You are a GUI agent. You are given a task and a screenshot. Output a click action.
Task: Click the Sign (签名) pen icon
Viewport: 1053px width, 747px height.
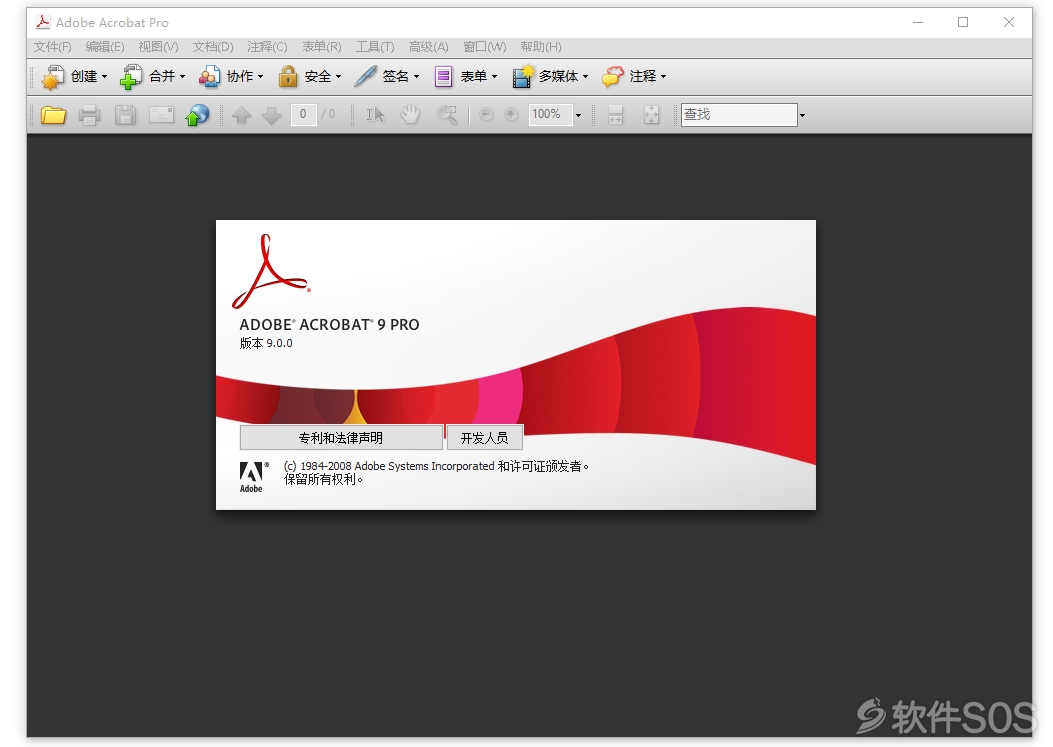pos(365,77)
